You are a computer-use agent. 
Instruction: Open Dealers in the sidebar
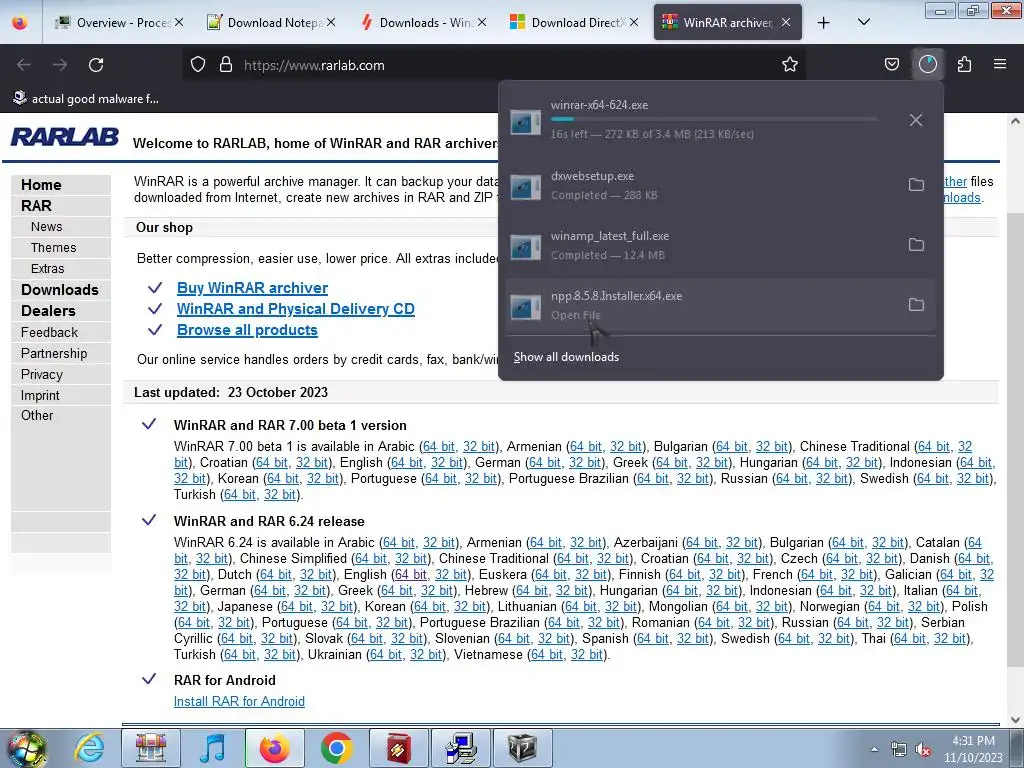pos(48,311)
